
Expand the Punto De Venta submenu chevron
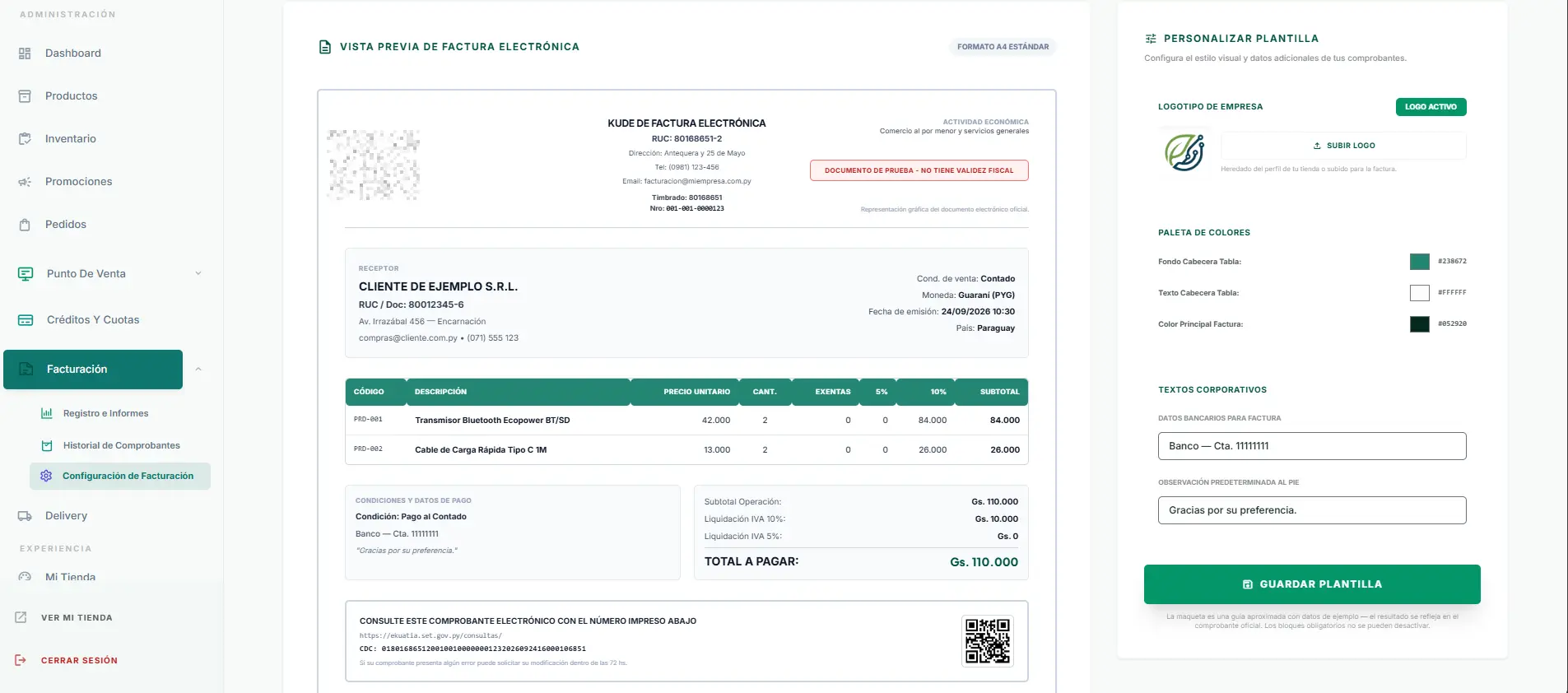tap(198, 273)
